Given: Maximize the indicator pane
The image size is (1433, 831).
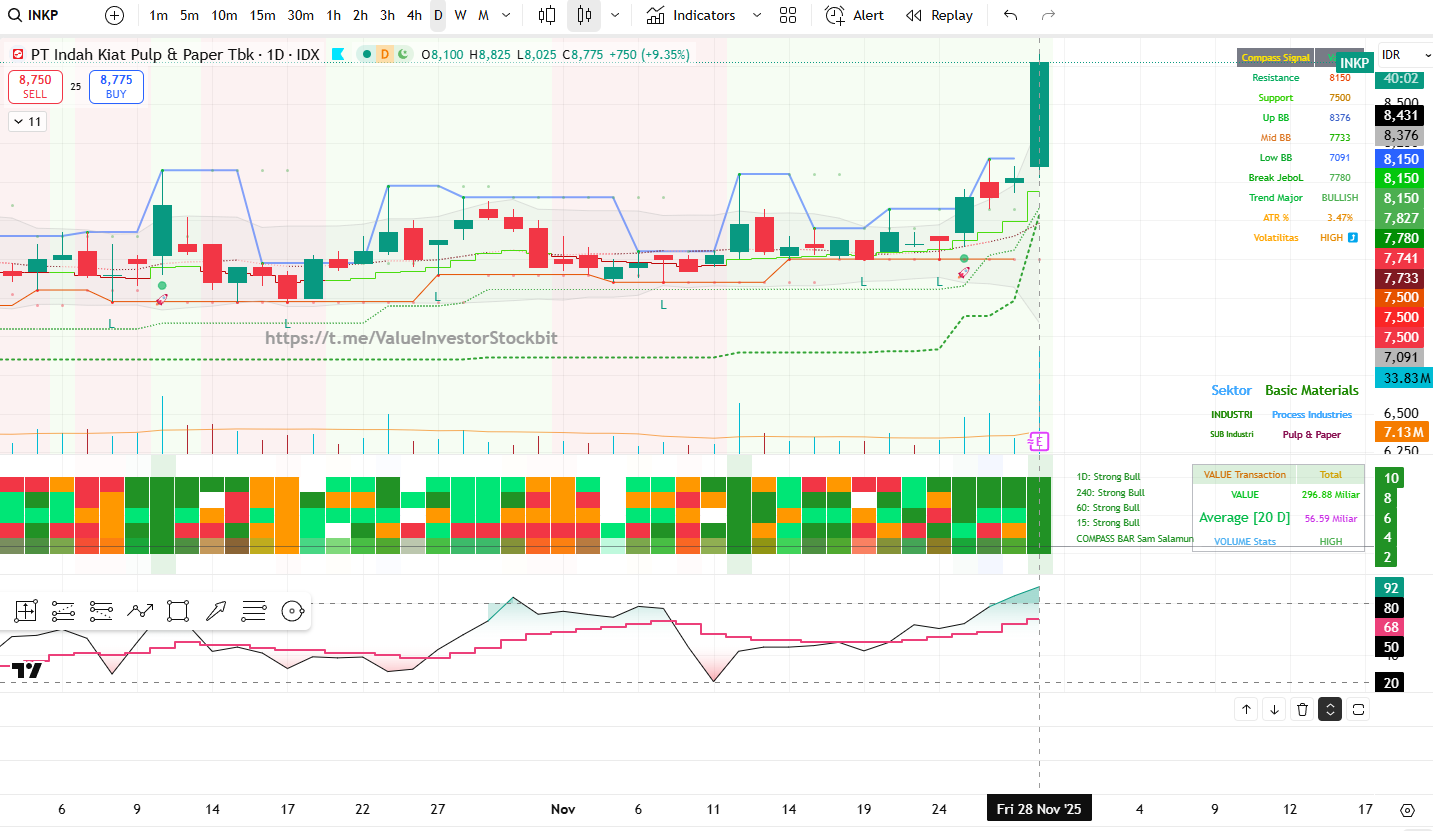Looking at the screenshot, I should (x=1358, y=709).
